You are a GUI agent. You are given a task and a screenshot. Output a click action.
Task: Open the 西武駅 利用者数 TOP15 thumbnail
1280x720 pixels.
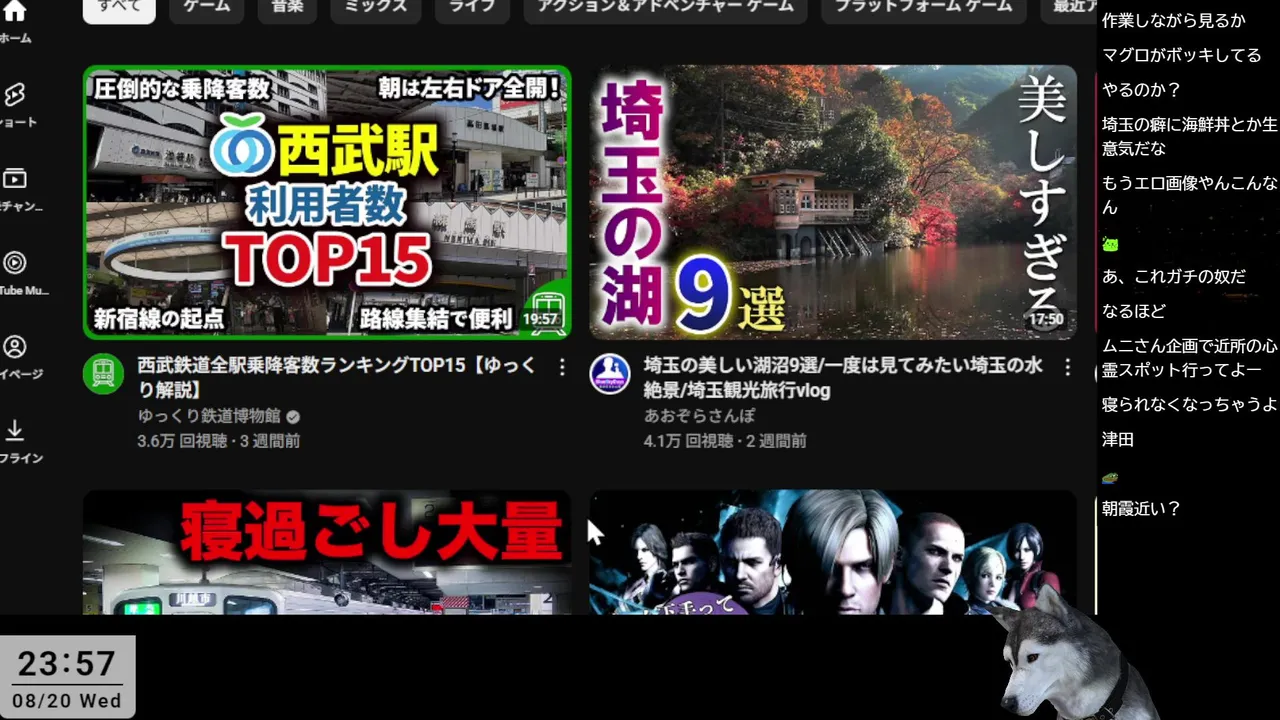pos(327,203)
